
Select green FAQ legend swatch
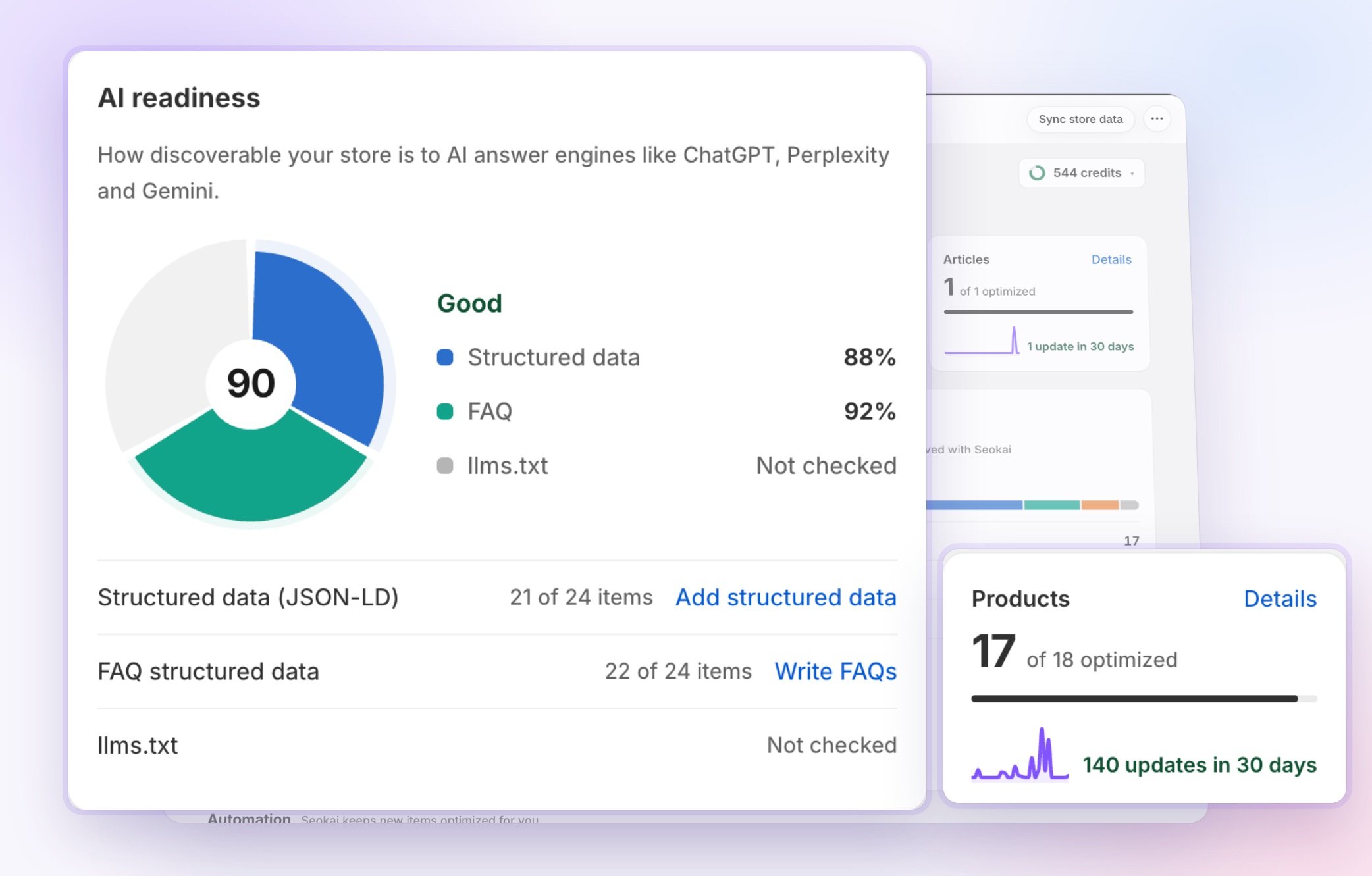point(445,411)
